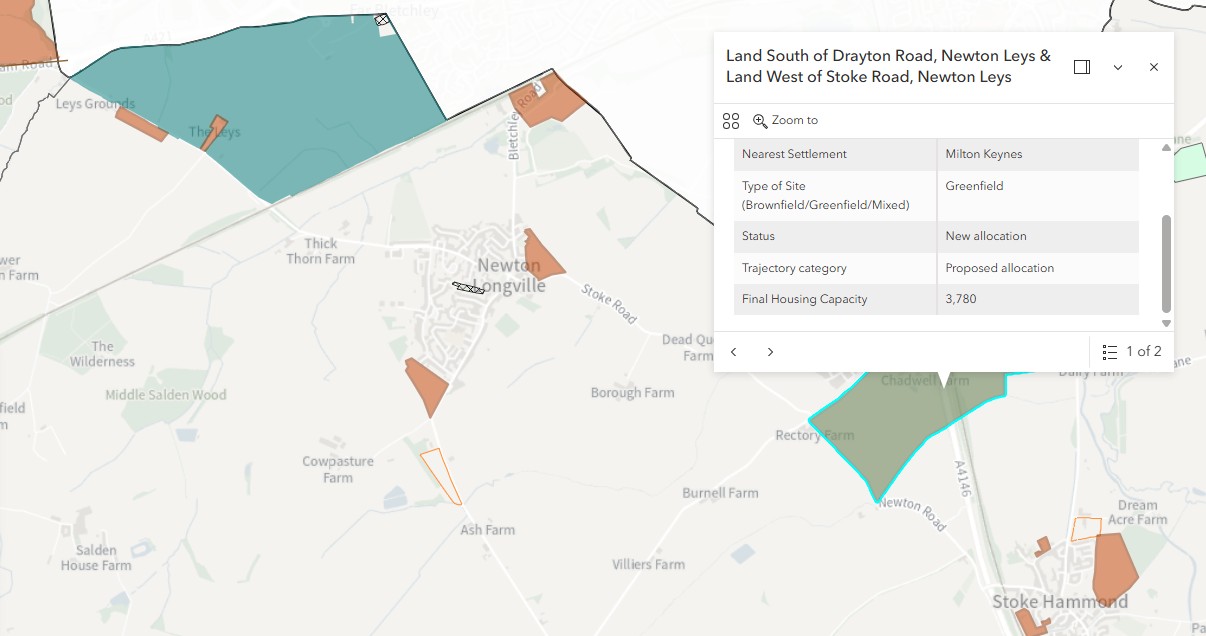Screen dimensions: 1206x636
Task: Click Zoom to button
Action: tap(786, 120)
